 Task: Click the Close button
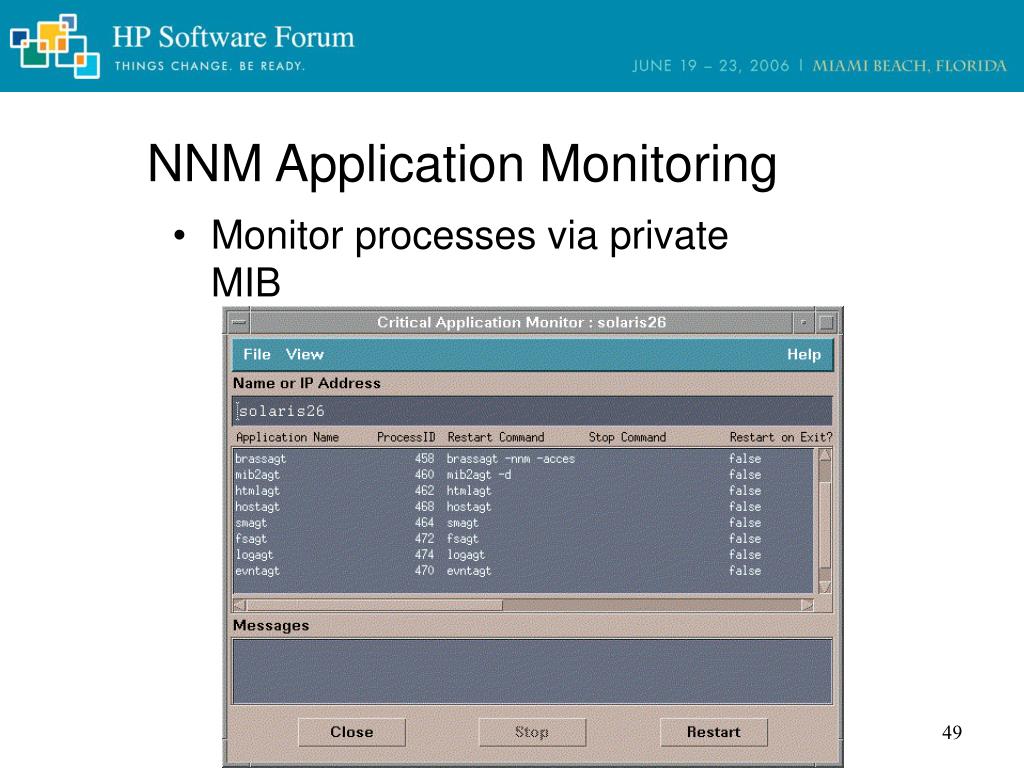351,732
